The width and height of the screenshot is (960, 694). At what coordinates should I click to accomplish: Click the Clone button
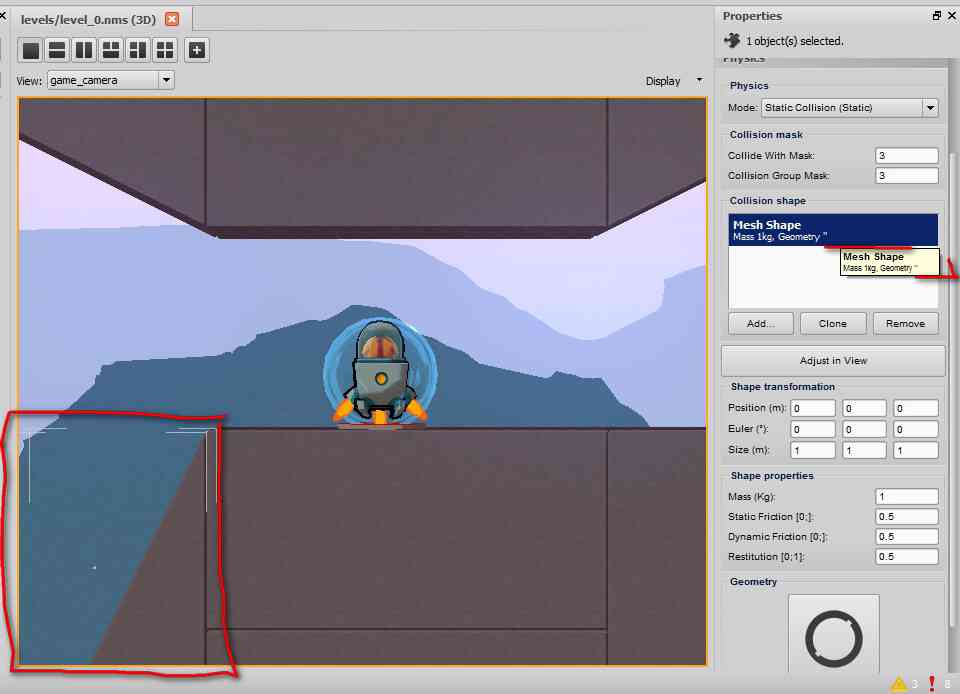point(833,323)
